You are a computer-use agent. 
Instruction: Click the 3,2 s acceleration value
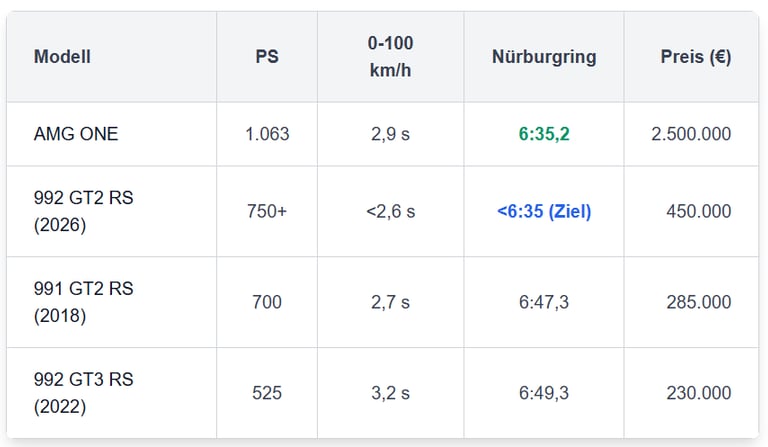(390, 393)
